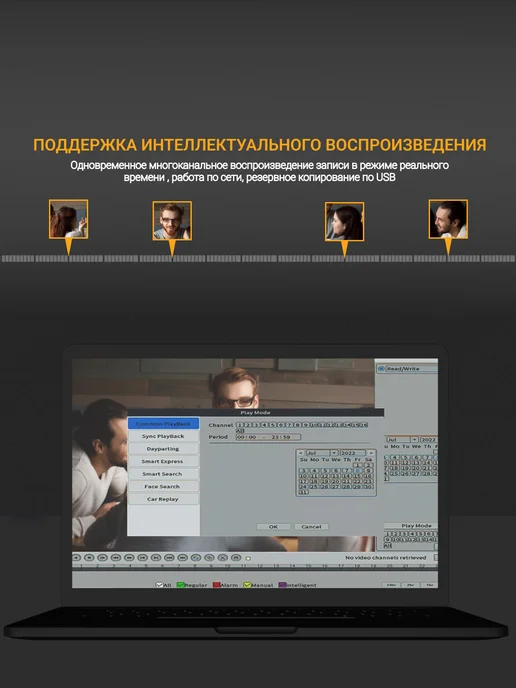This screenshot has width=516, height=688.
Task: Select the man with glasses face thumbnail
Action: (172, 221)
